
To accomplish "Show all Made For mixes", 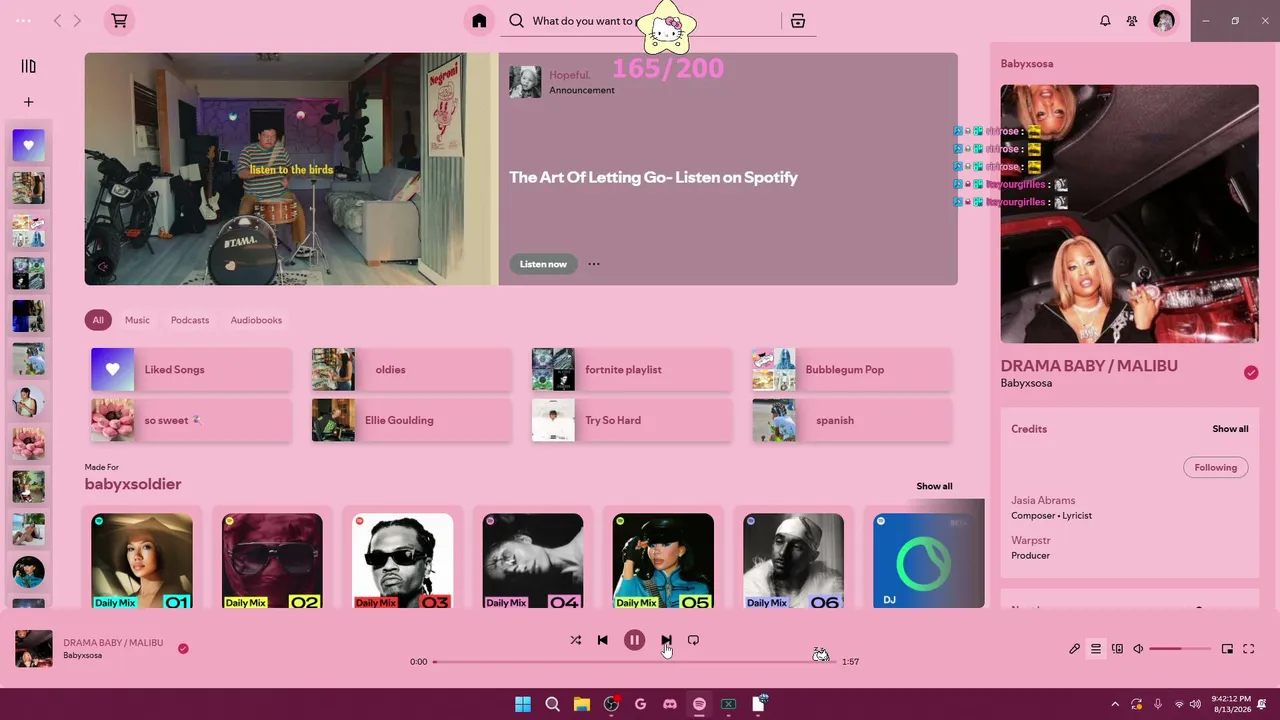I will [934, 486].
